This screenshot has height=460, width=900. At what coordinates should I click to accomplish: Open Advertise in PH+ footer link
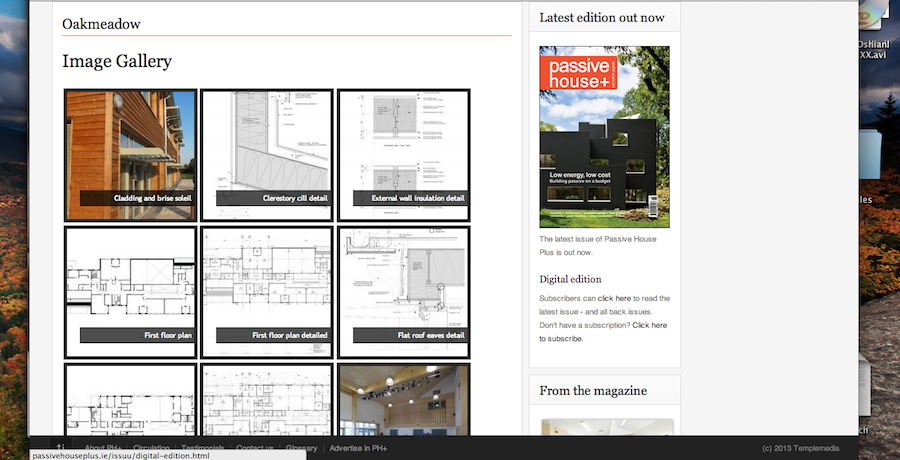(358, 448)
